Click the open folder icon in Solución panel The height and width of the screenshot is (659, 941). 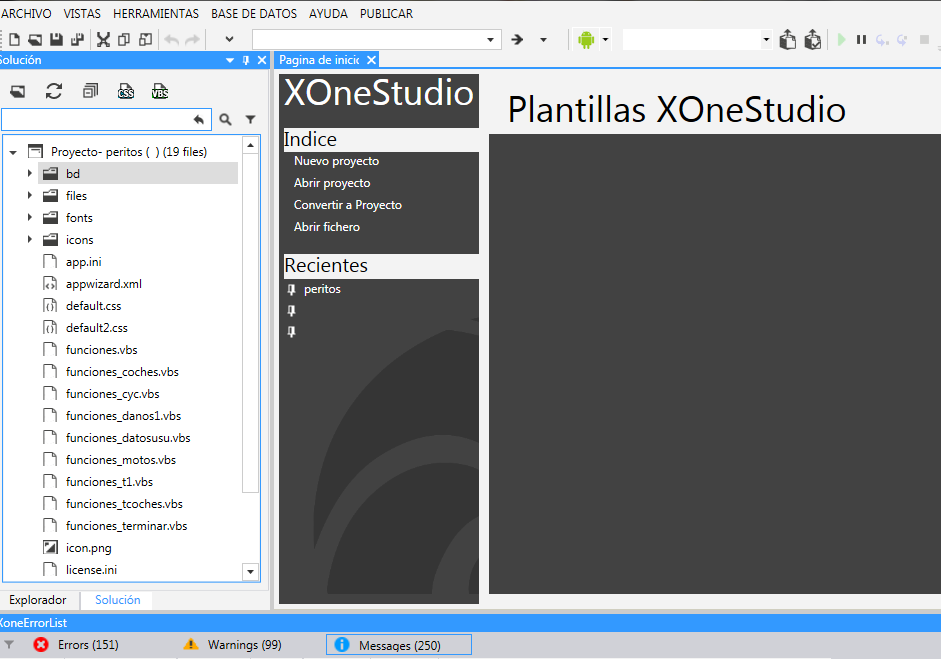pos(18,91)
